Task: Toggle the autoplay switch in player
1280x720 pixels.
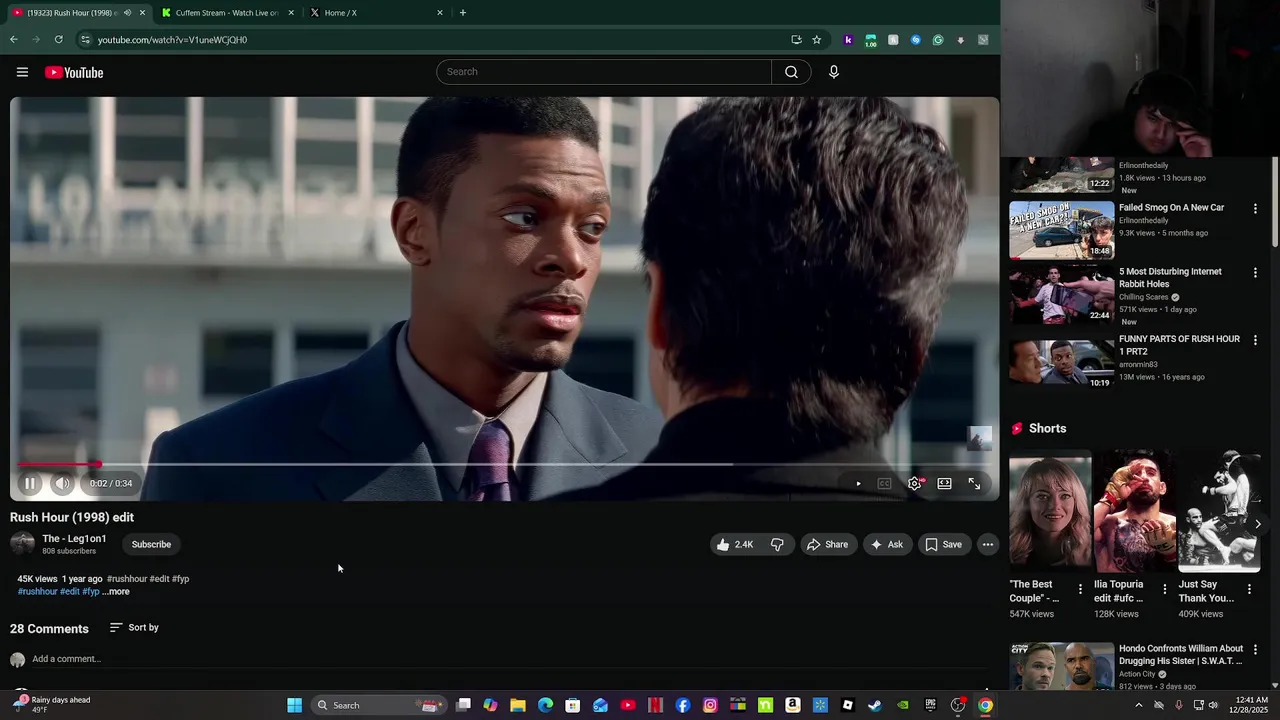Action: coord(857,484)
